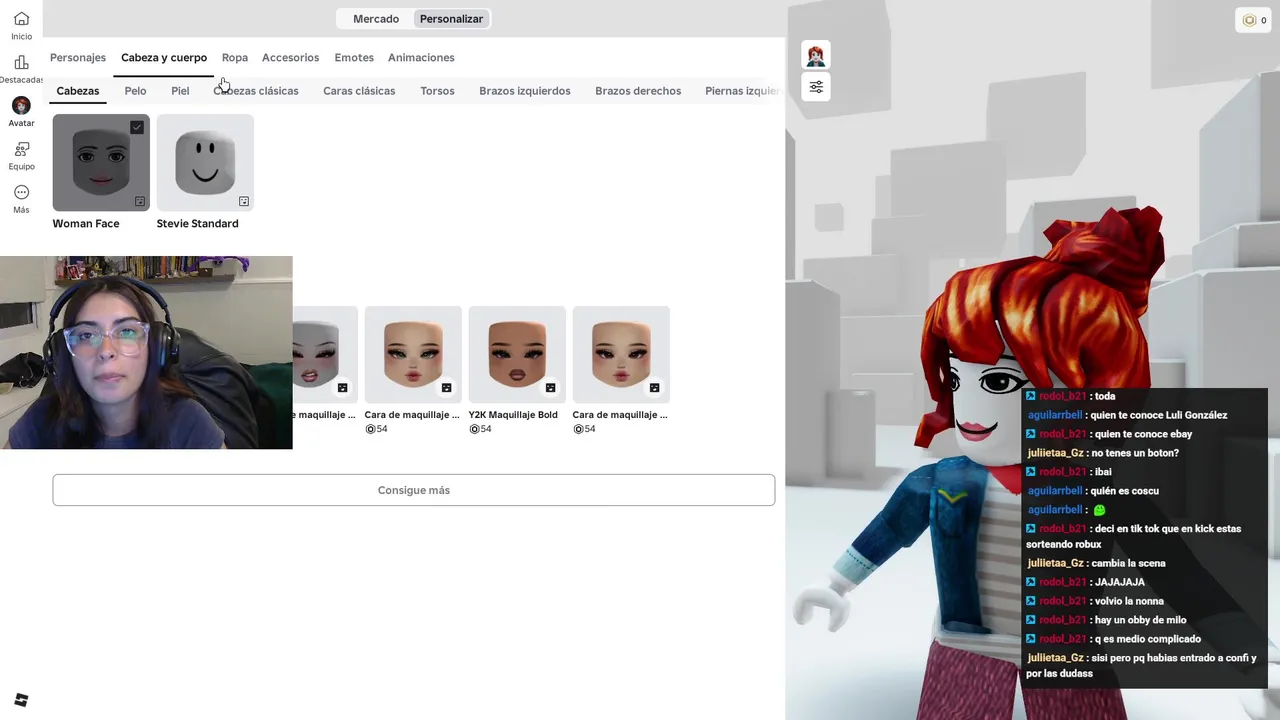Click Stevie Standard item name
This screenshot has height=720, width=1280.
[197, 224]
